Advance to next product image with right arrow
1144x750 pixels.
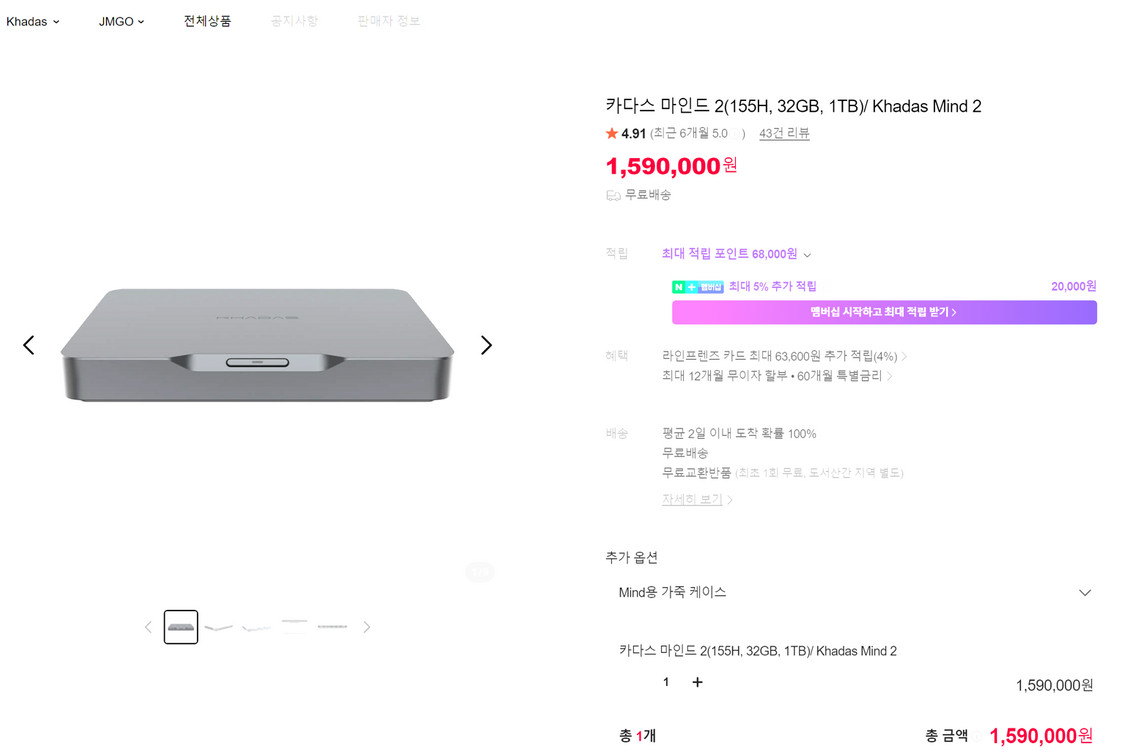pos(486,345)
